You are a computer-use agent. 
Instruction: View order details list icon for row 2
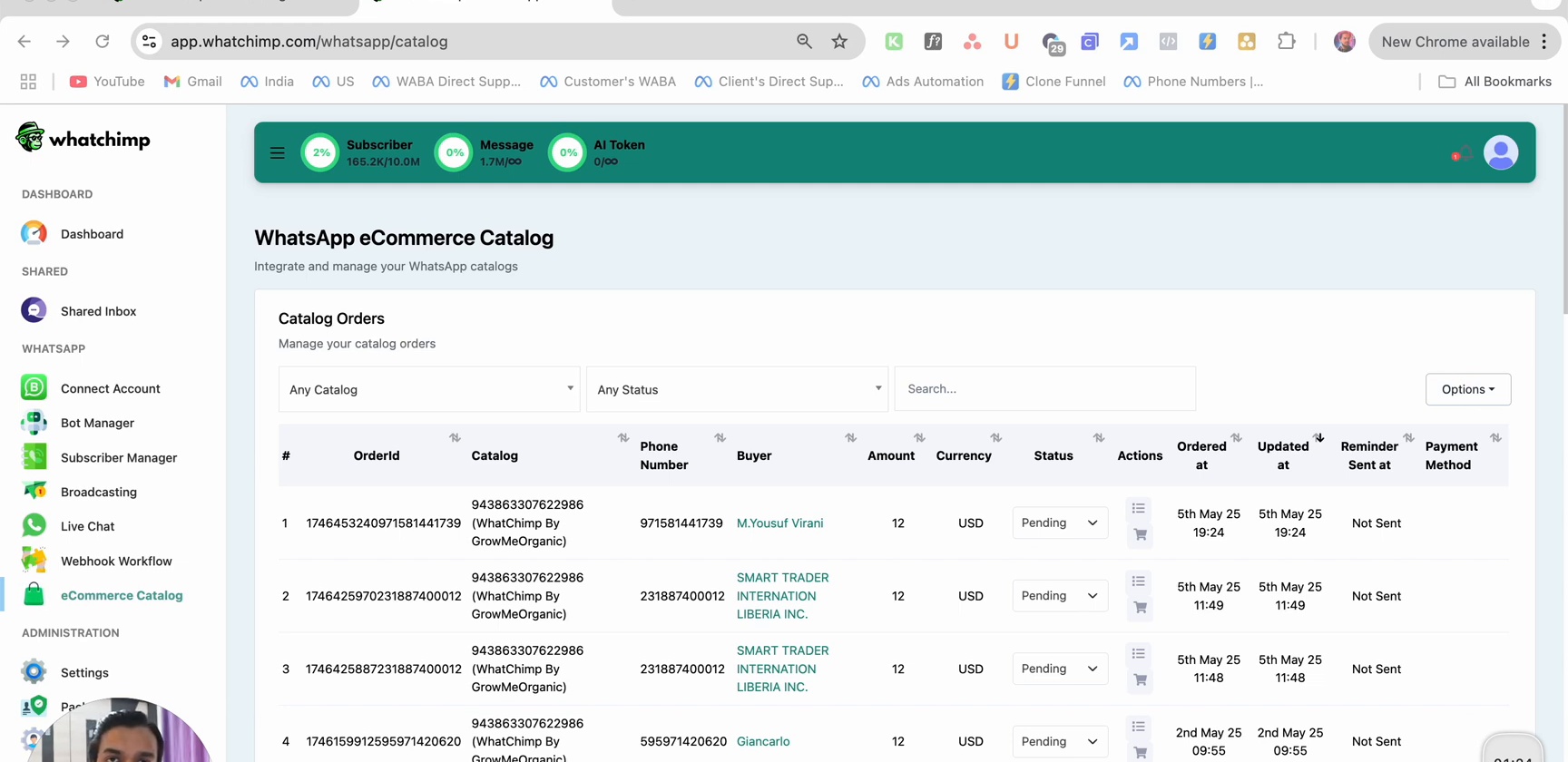click(x=1139, y=581)
